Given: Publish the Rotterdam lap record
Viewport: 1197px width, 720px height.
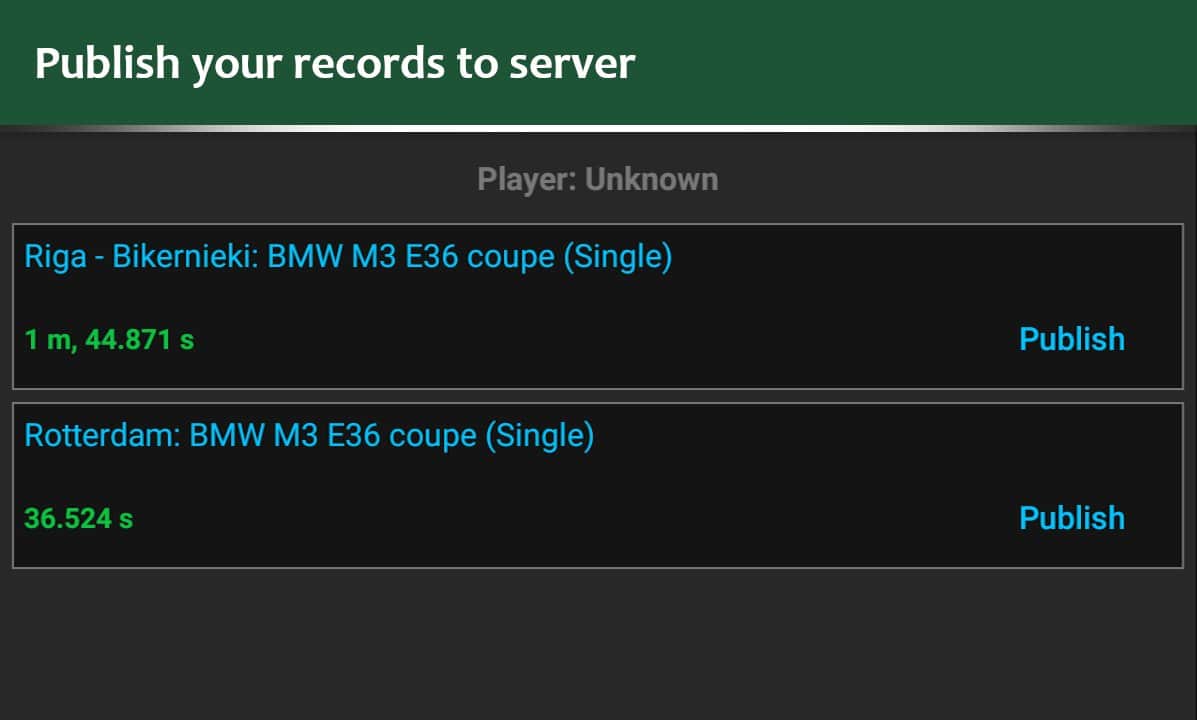Looking at the screenshot, I should tap(1071, 518).
